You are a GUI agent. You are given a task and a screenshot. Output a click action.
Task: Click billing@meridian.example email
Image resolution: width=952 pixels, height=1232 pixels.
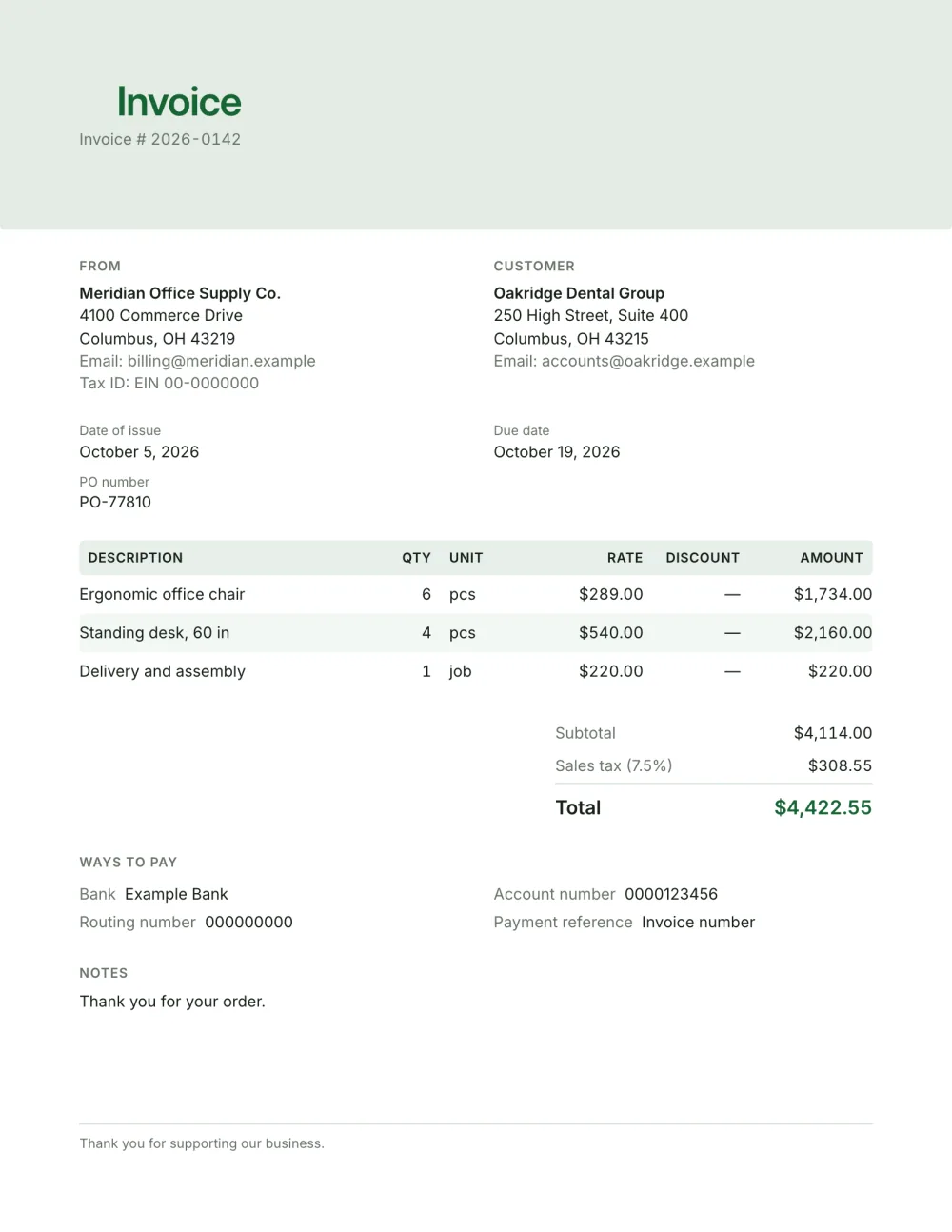(x=221, y=361)
